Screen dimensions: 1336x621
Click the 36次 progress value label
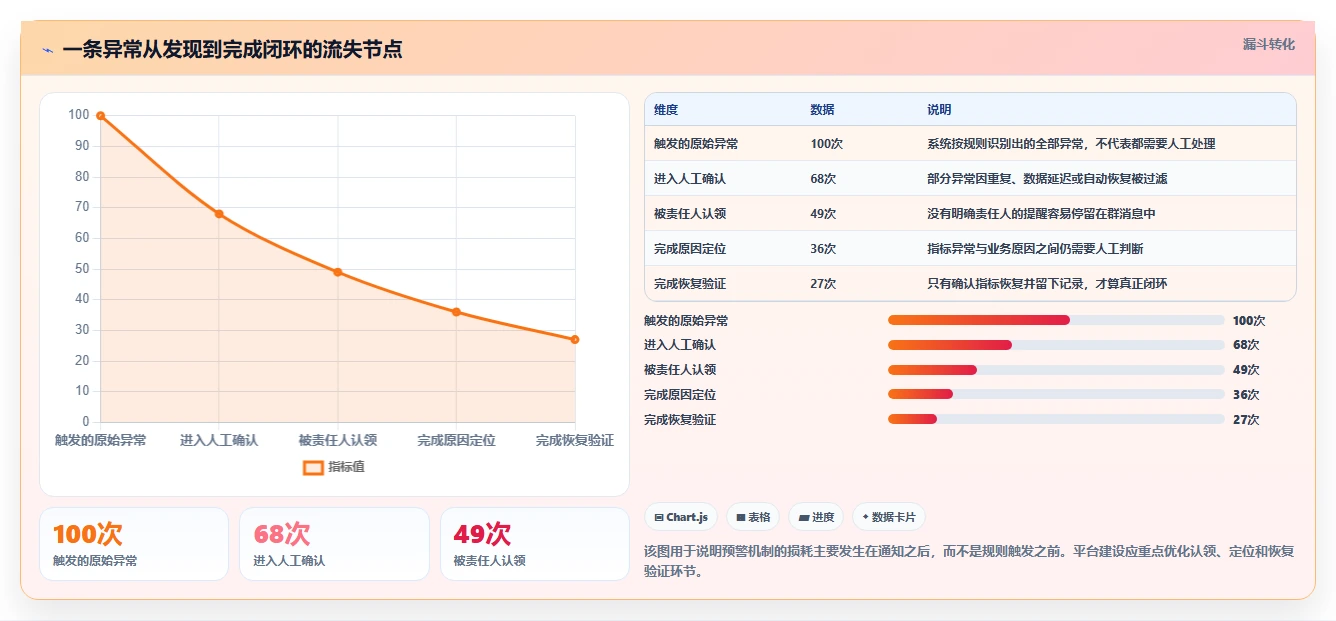(1246, 395)
